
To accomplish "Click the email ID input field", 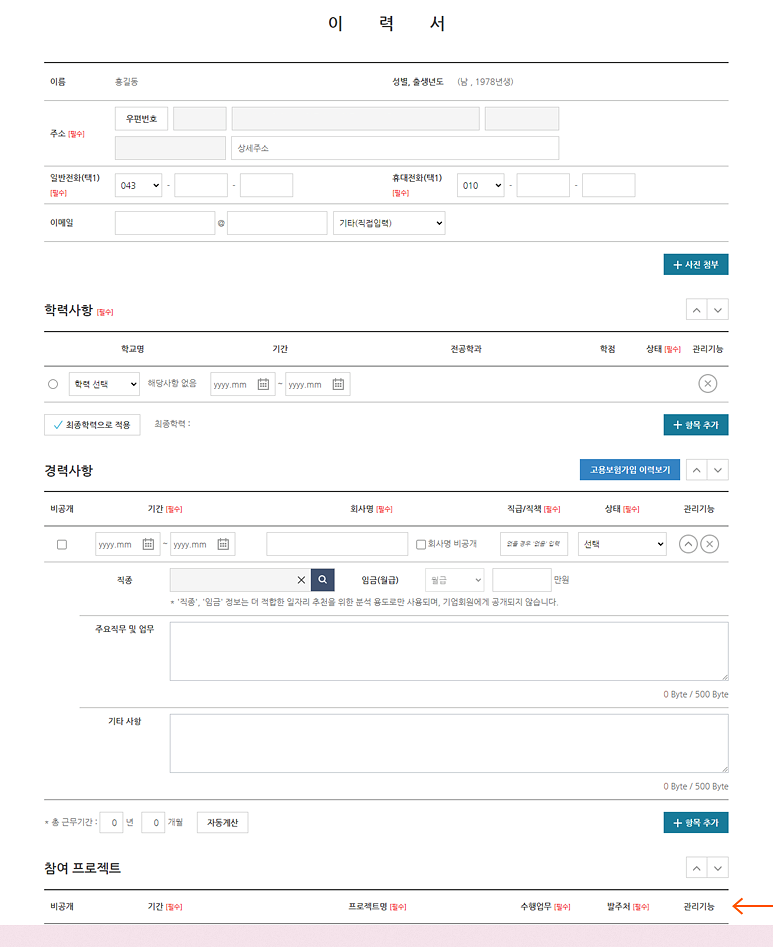I will [165, 223].
